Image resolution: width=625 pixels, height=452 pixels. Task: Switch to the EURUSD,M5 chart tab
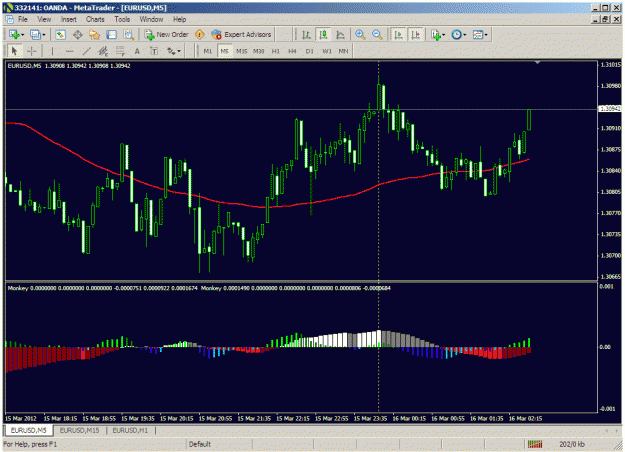(x=28, y=430)
